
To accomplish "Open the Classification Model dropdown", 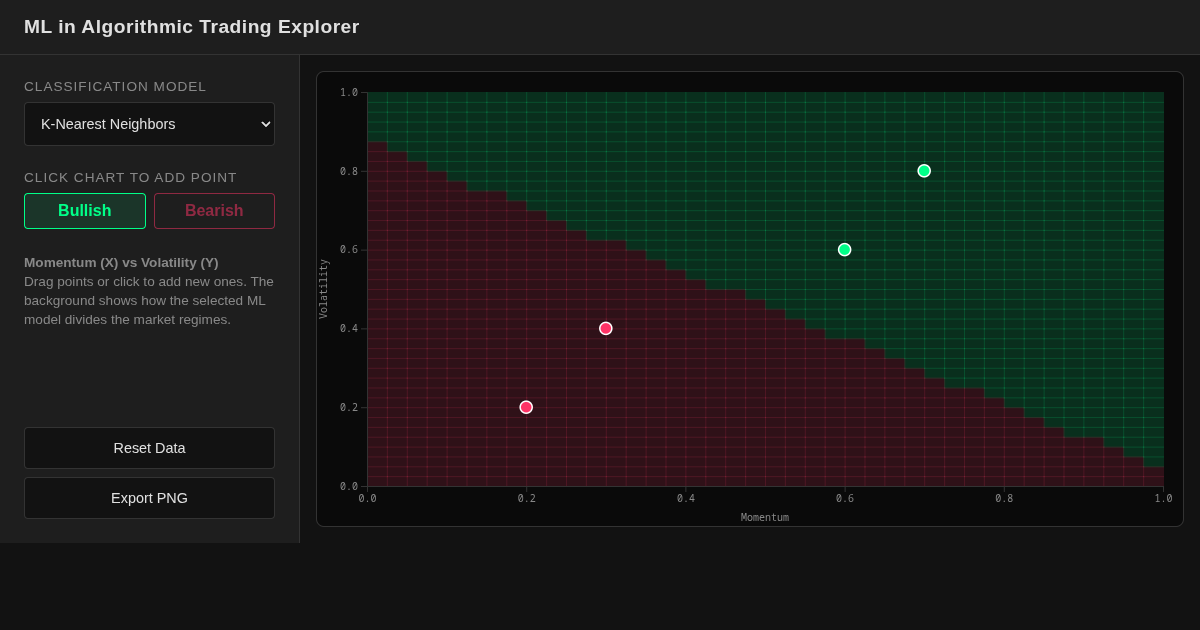I will 149,124.
